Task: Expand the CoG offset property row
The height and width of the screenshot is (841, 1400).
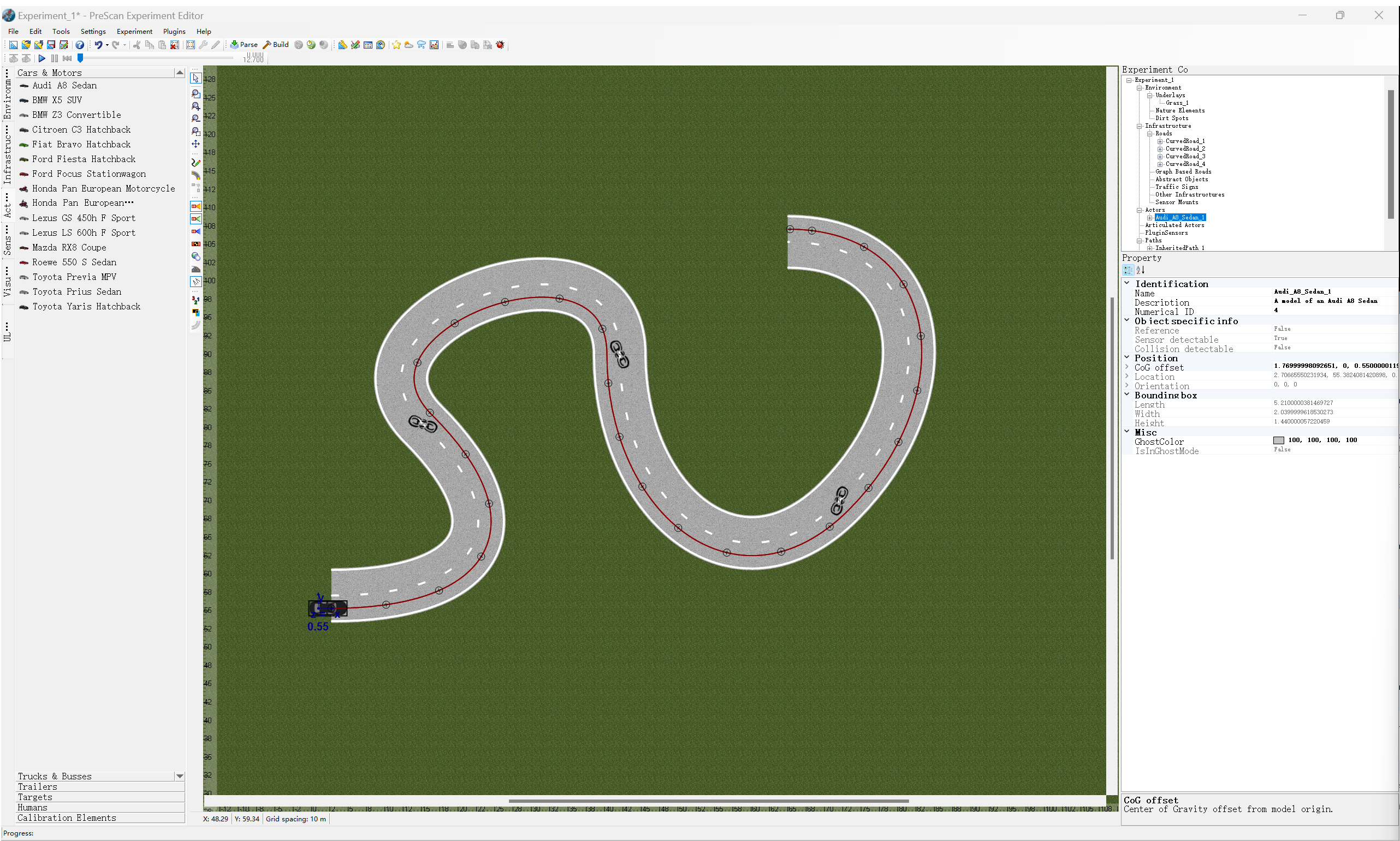Action: pos(1127,367)
